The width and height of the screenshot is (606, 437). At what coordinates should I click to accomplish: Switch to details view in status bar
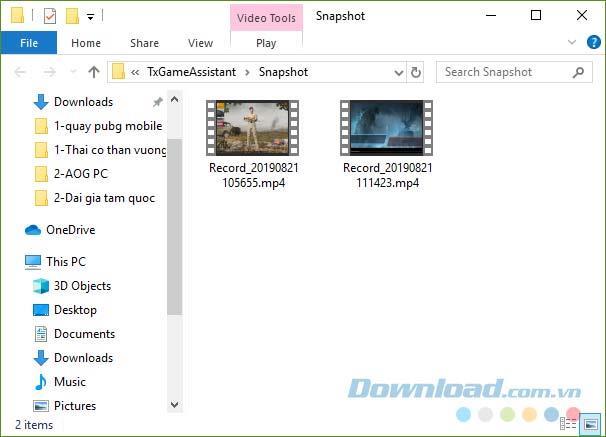click(568, 425)
